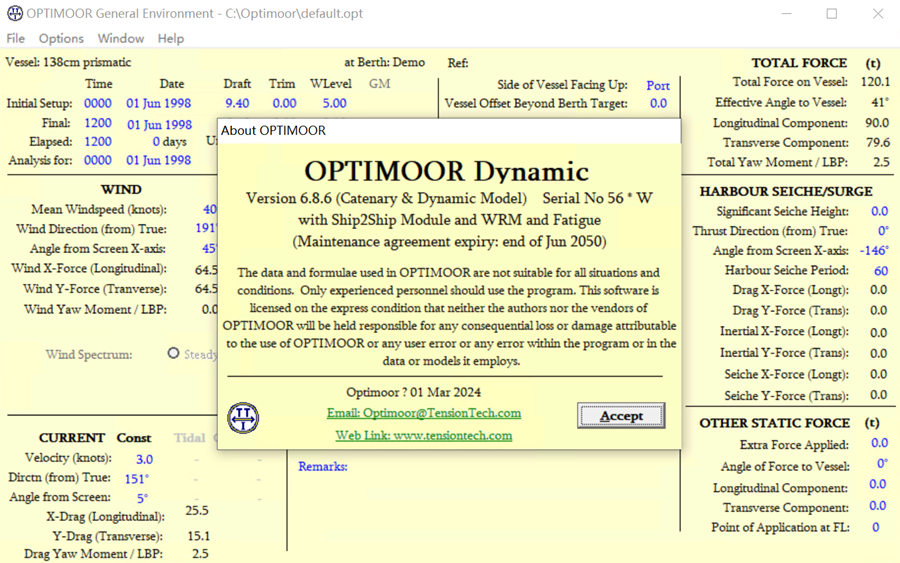Click the Analysis for time 0000
This screenshot has width=900, height=563.
click(x=98, y=160)
